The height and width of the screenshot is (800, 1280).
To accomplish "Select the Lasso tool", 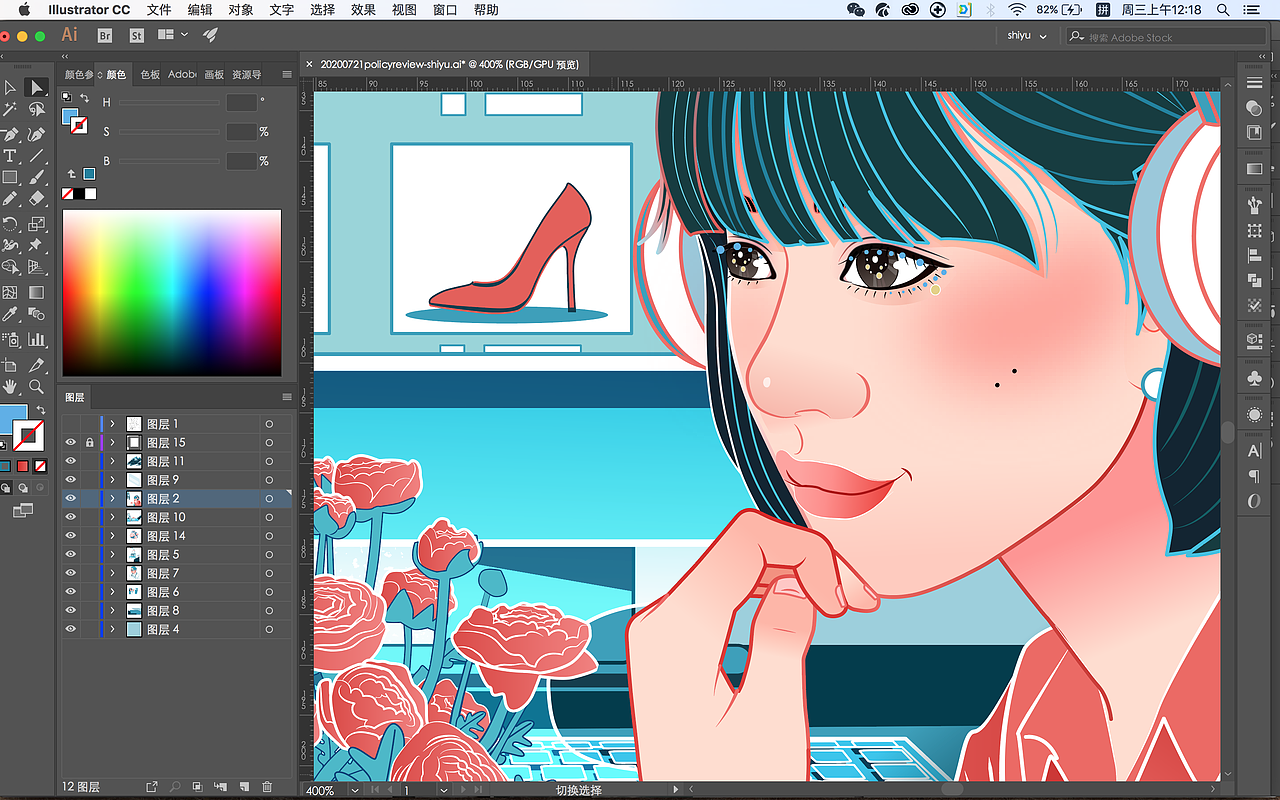I will click(x=36, y=110).
